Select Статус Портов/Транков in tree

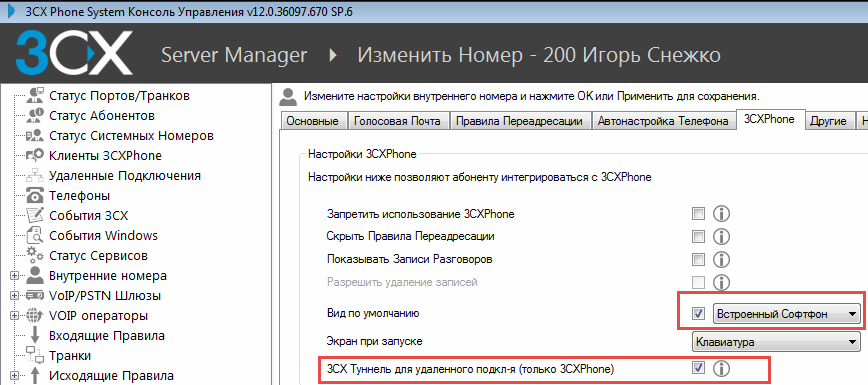click(120, 96)
